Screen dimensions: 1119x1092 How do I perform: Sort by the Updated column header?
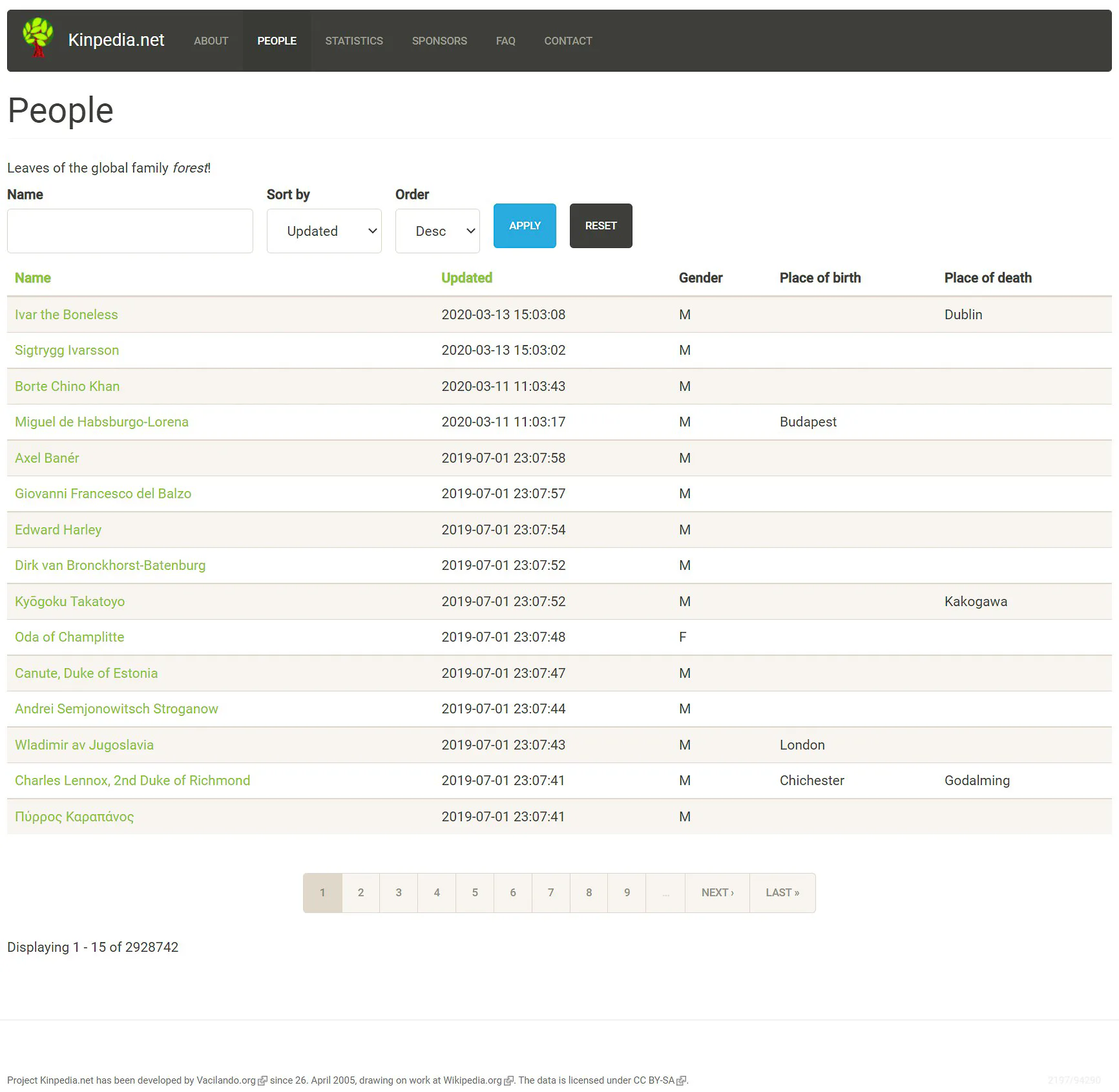pos(466,278)
